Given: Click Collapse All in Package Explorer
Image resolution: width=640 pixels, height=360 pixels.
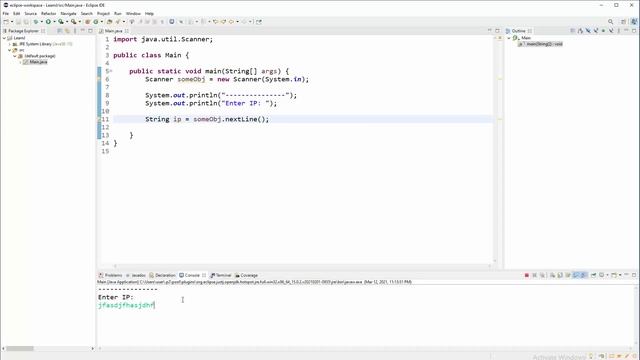Looking at the screenshot, I should pos(59,31).
